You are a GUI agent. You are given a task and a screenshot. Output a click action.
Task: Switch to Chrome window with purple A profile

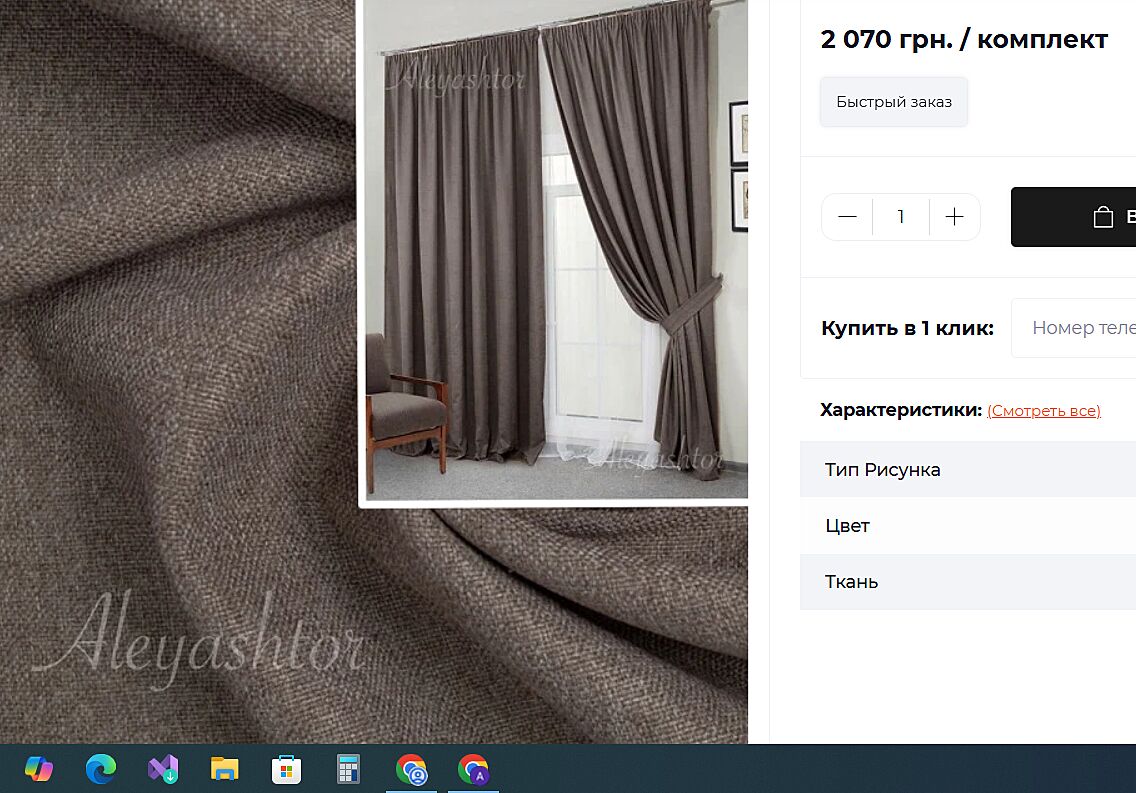click(x=473, y=769)
